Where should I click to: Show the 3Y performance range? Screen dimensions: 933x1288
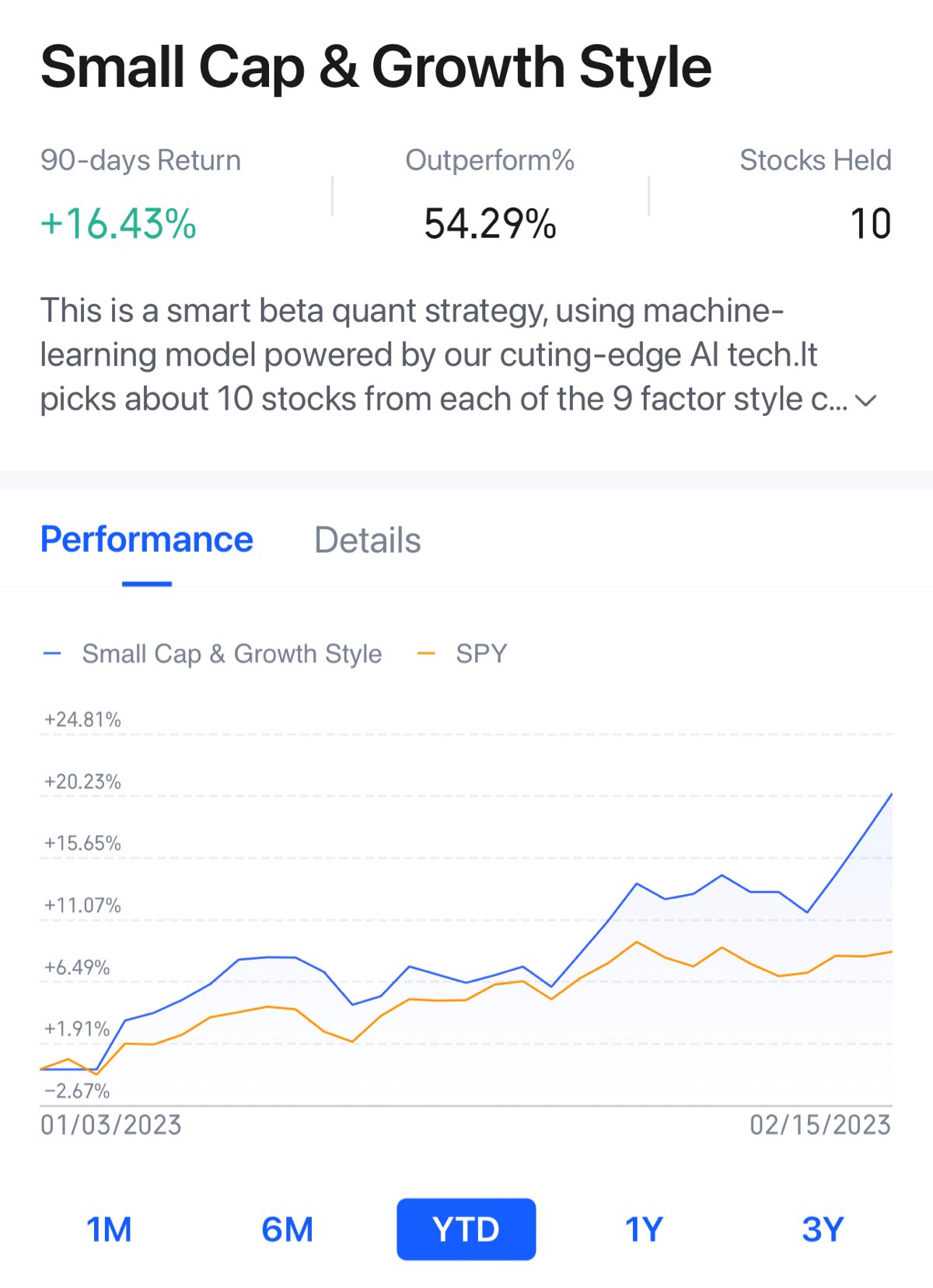[822, 1230]
